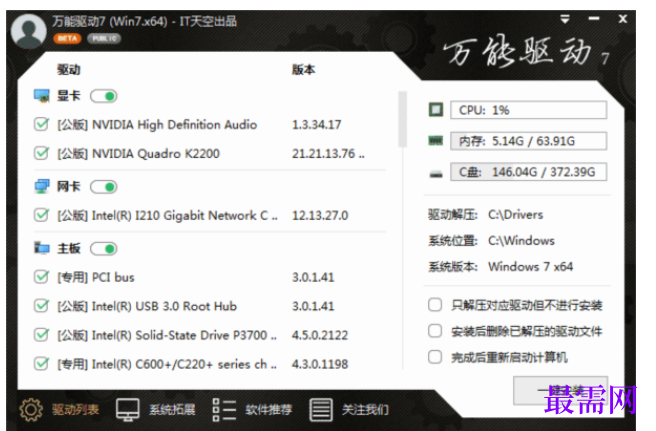Minimize the 万能驱动7 window
This screenshot has width=656, height=431.
(594, 19)
